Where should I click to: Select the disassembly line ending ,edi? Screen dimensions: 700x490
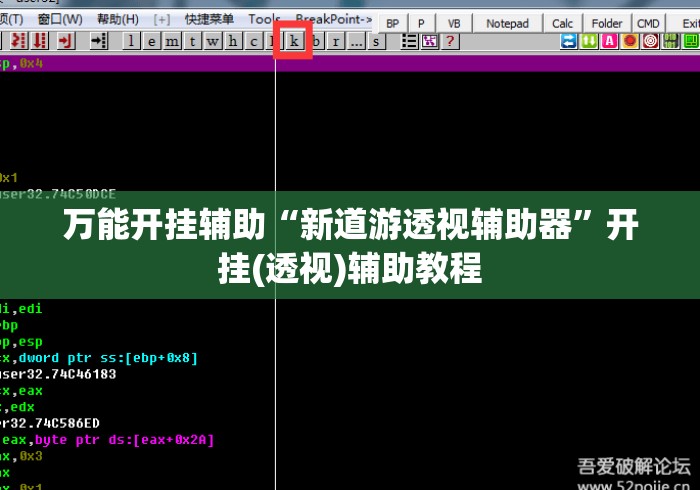point(21,308)
